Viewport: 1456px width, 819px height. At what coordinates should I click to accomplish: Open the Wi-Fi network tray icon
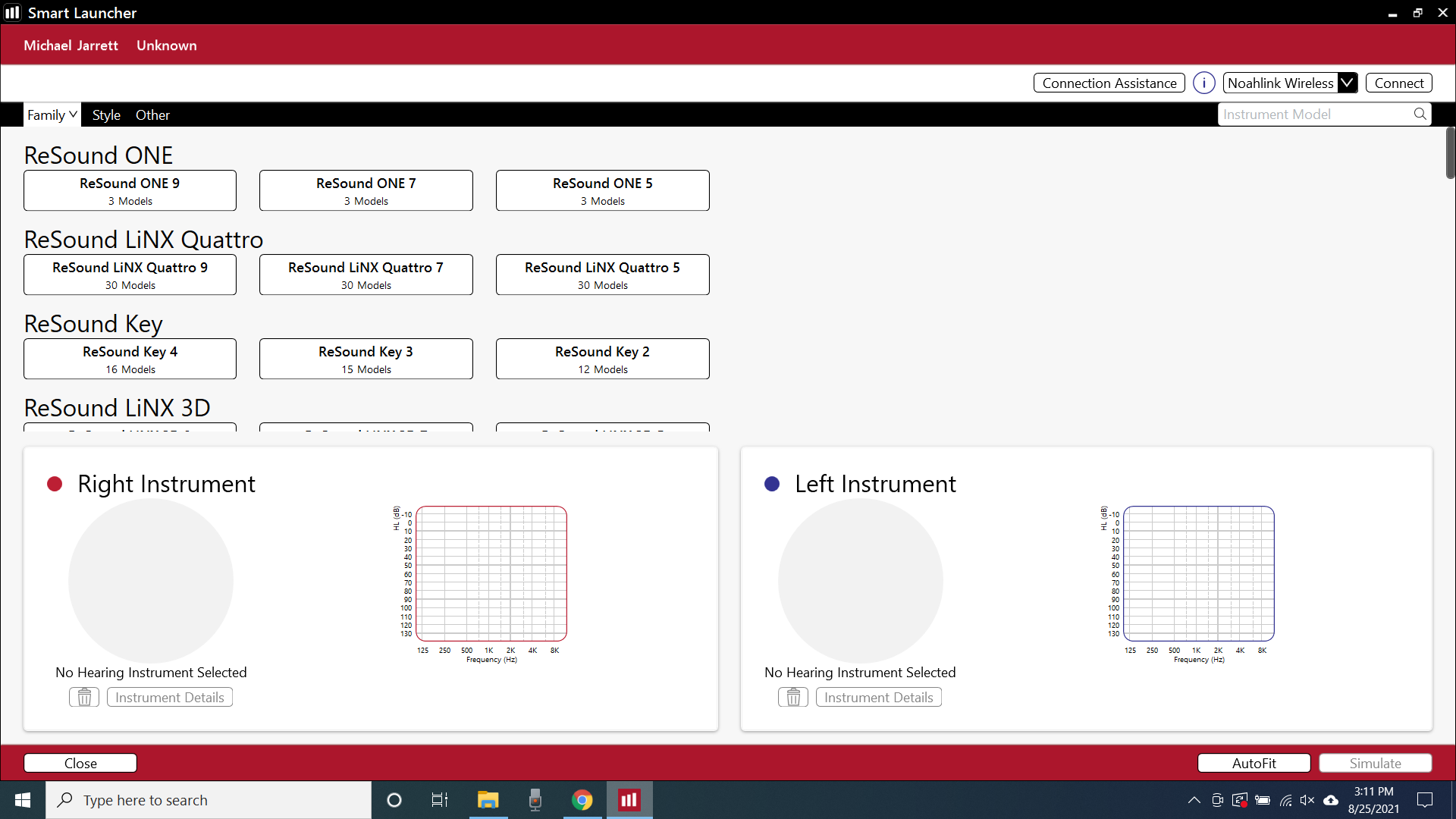coord(1285,800)
